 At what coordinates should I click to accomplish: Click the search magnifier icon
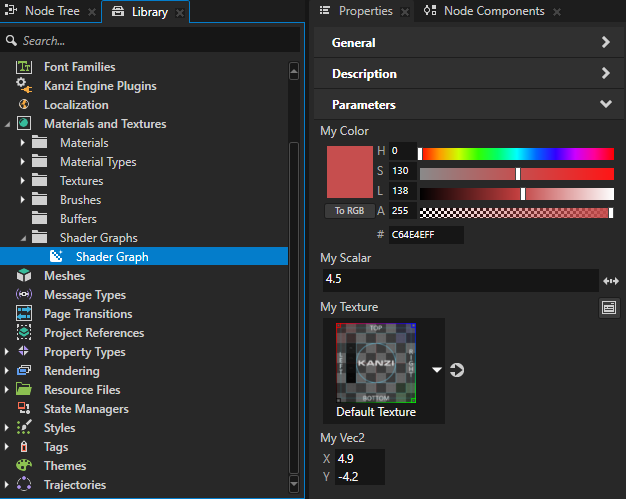(11, 40)
